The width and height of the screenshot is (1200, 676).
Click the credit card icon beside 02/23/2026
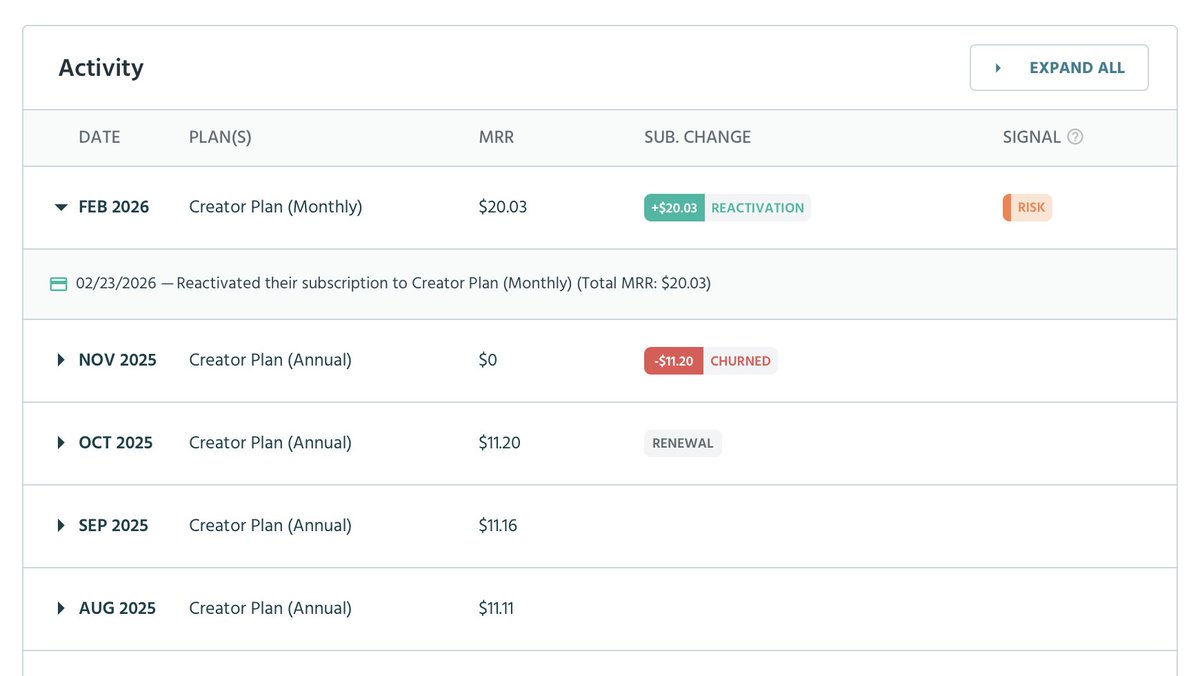pos(59,284)
